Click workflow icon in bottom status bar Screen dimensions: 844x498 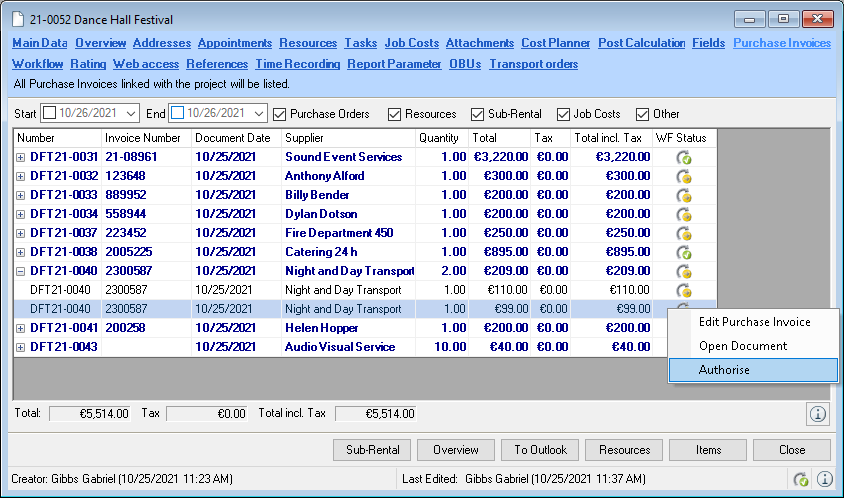click(x=800, y=479)
